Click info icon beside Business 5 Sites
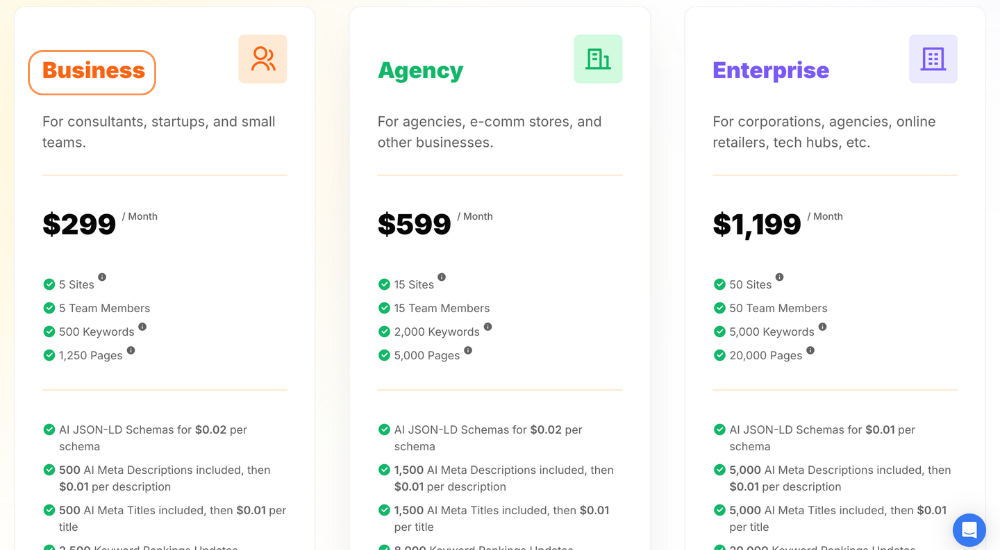This screenshot has height=550, width=1000. pyautogui.click(x=102, y=277)
